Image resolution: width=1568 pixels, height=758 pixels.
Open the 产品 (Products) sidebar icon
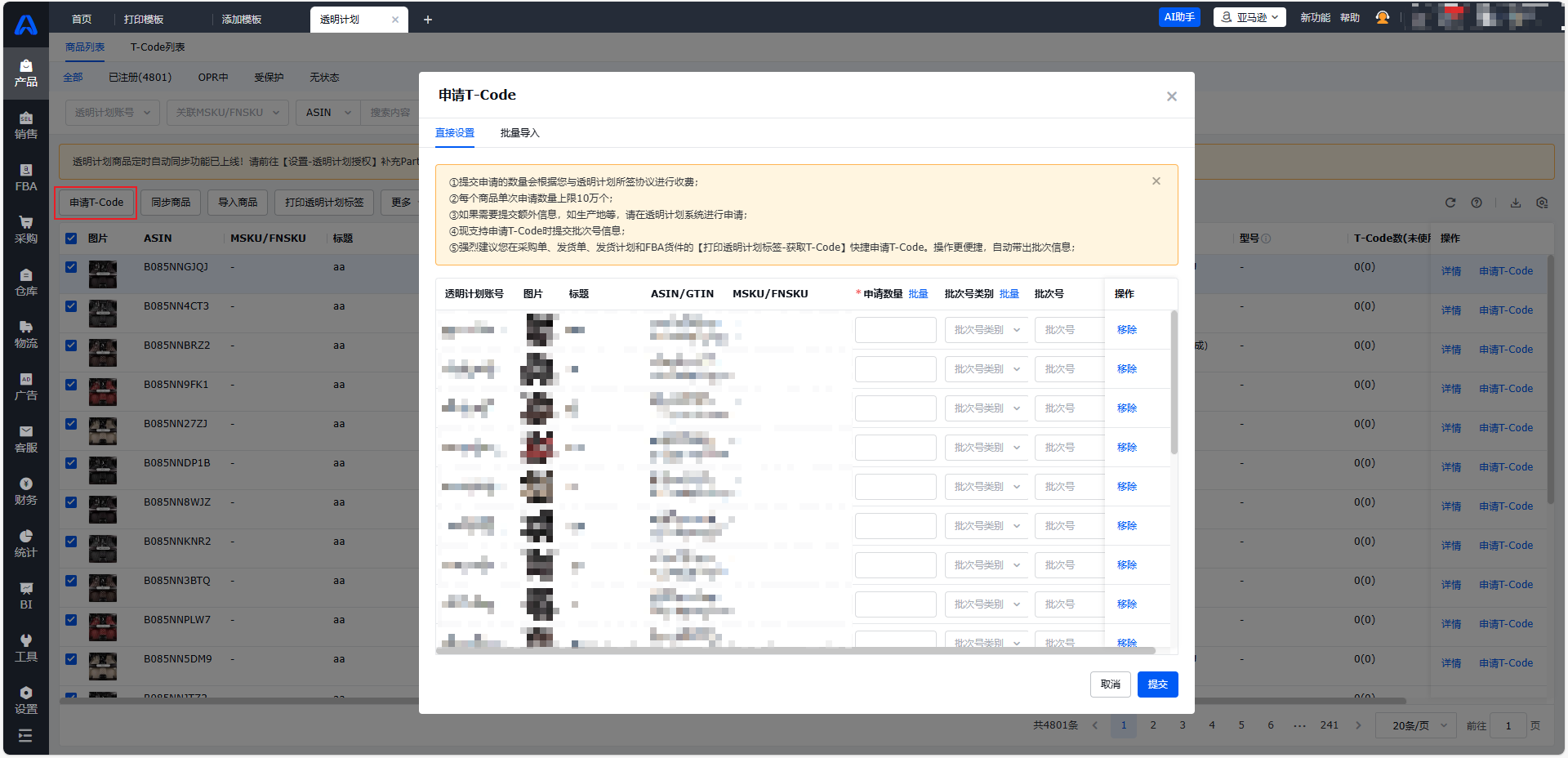(x=26, y=73)
